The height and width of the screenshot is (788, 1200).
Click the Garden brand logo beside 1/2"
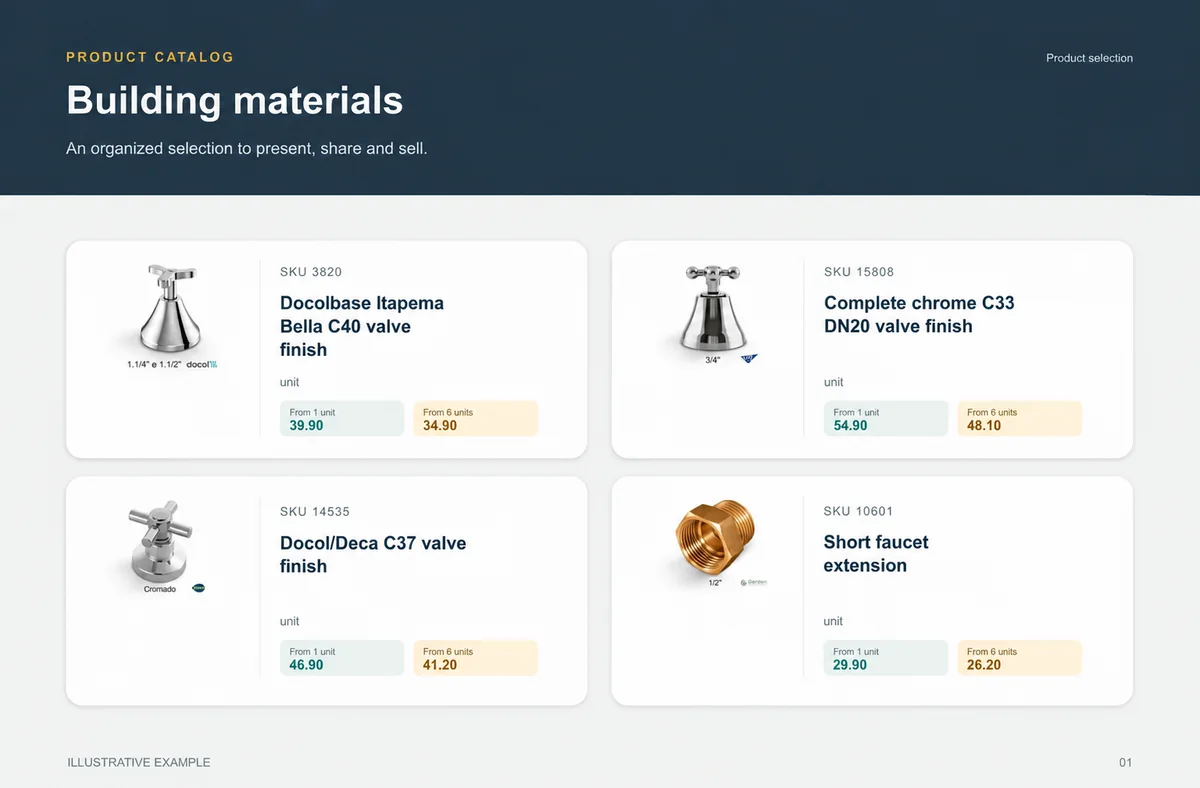pyautogui.click(x=753, y=582)
